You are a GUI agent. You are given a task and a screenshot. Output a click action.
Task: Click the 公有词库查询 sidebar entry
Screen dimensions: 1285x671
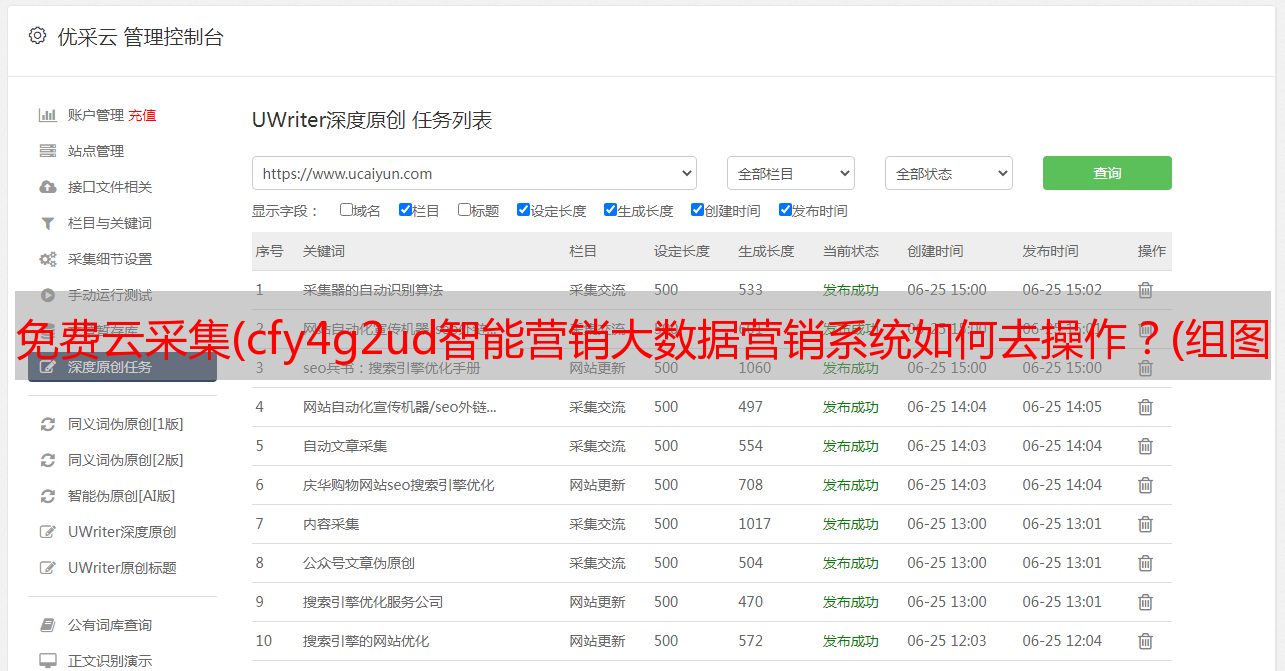(x=110, y=625)
